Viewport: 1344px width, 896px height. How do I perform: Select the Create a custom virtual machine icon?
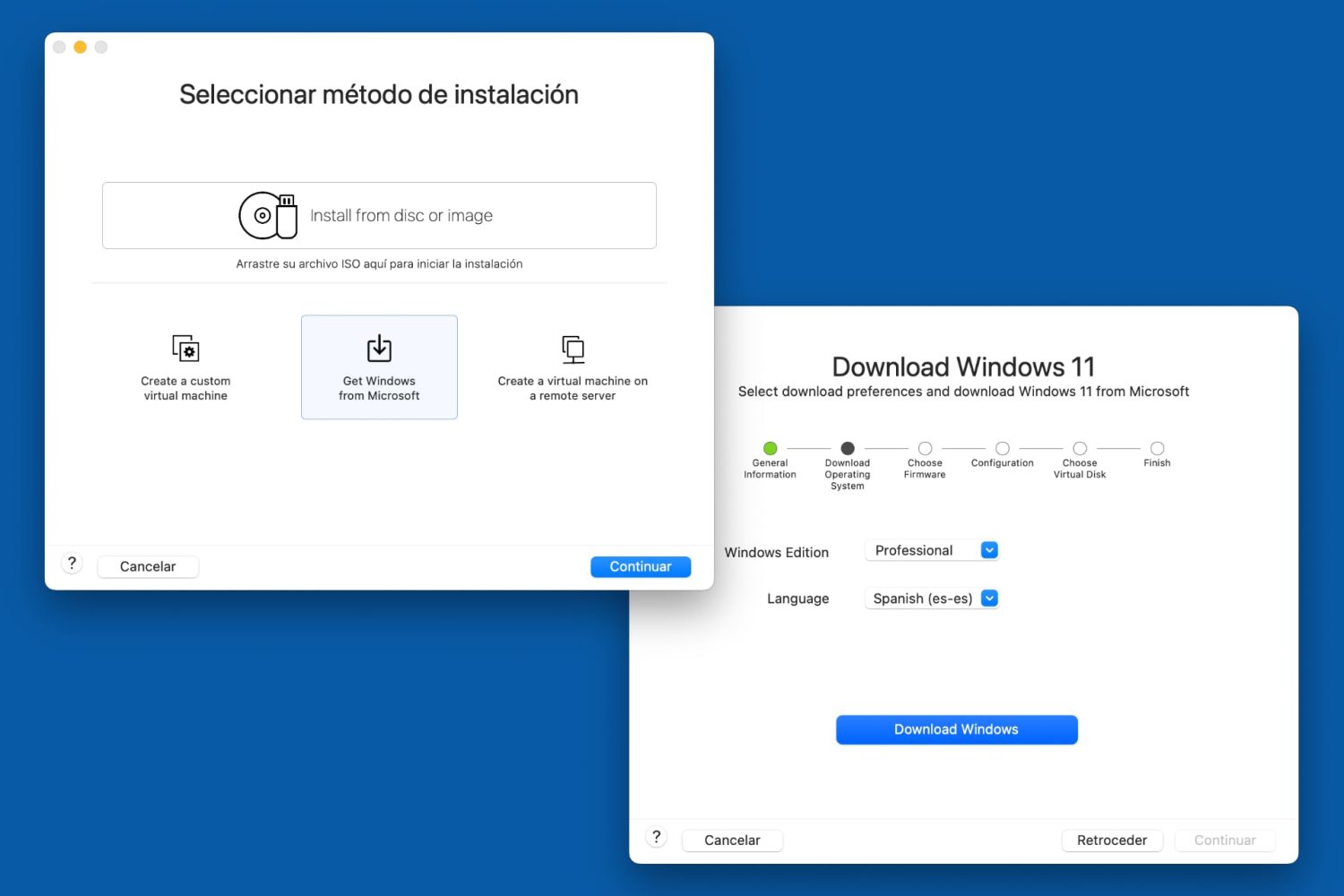(x=185, y=348)
